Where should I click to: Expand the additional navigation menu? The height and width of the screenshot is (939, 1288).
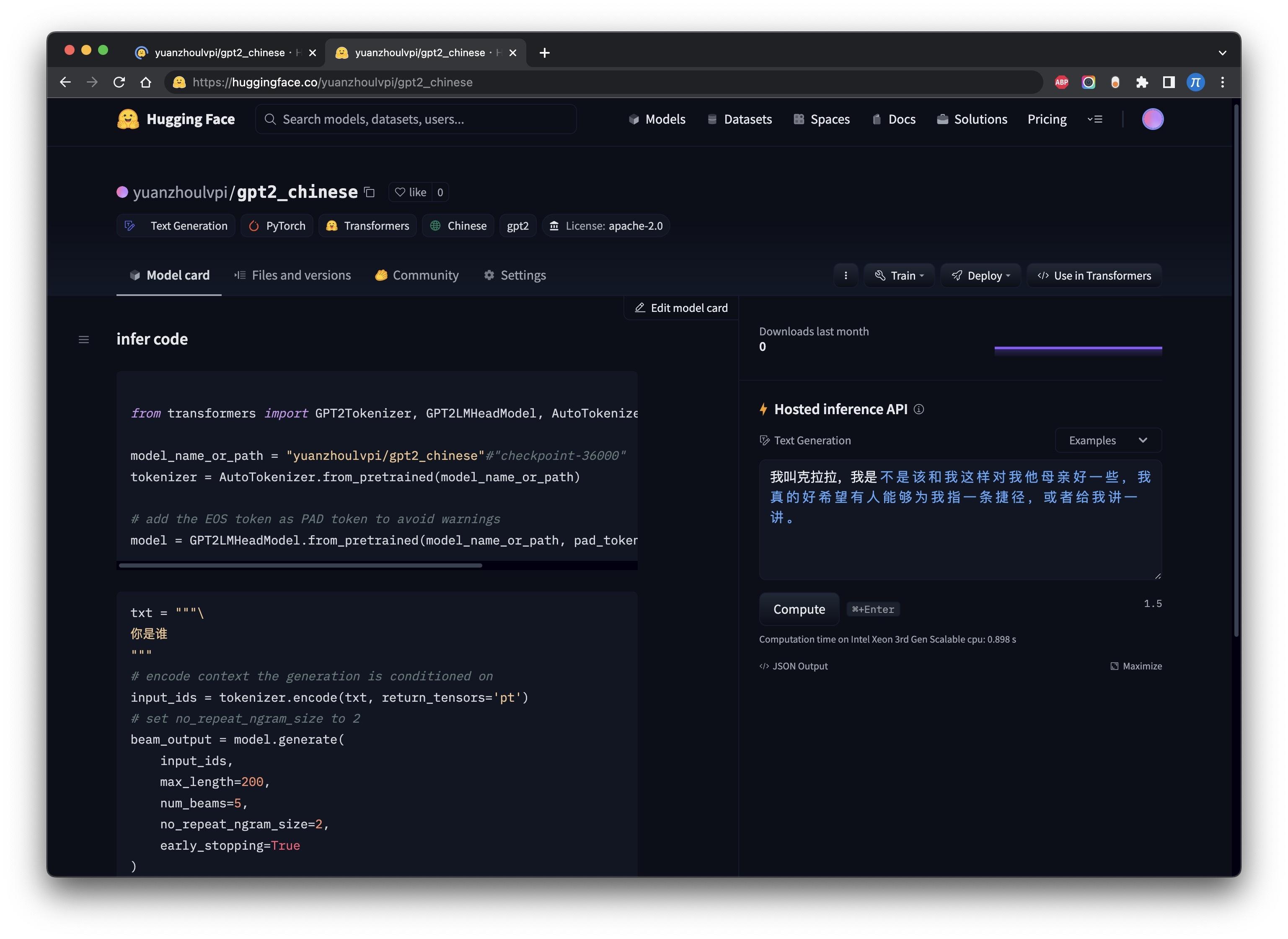pyautogui.click(x=1094, y=119)
